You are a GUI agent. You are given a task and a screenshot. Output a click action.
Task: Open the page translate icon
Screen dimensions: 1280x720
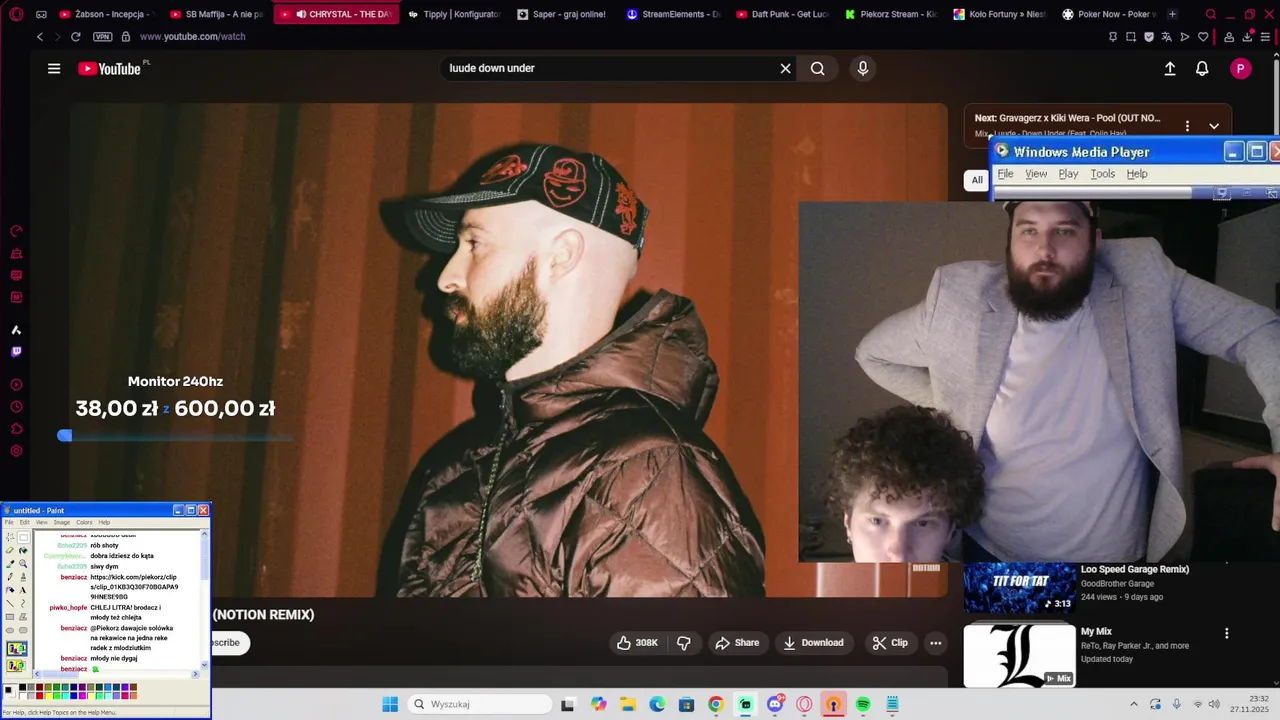coord(1167,37)
